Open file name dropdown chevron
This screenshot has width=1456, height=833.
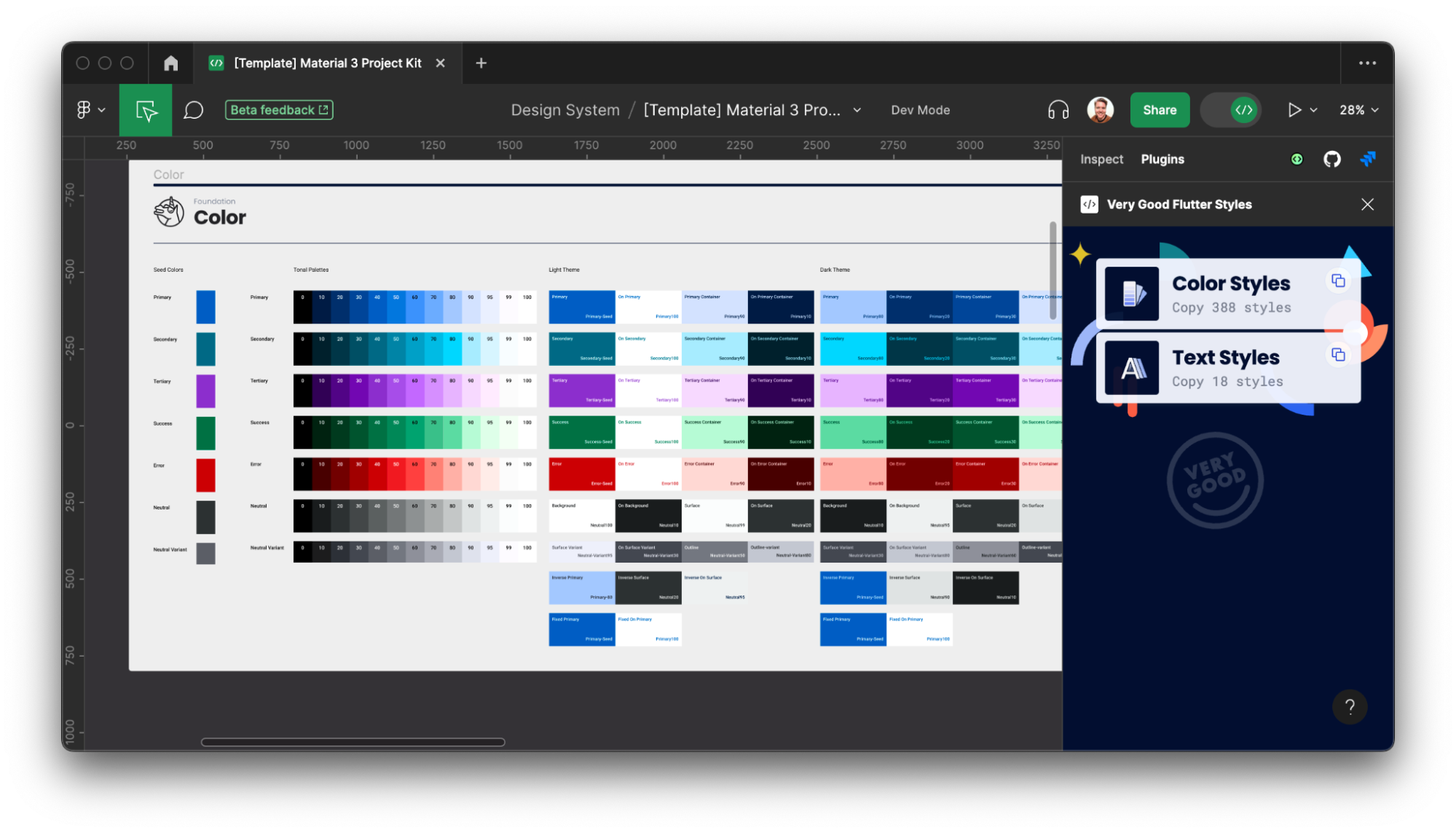(857, 110)
